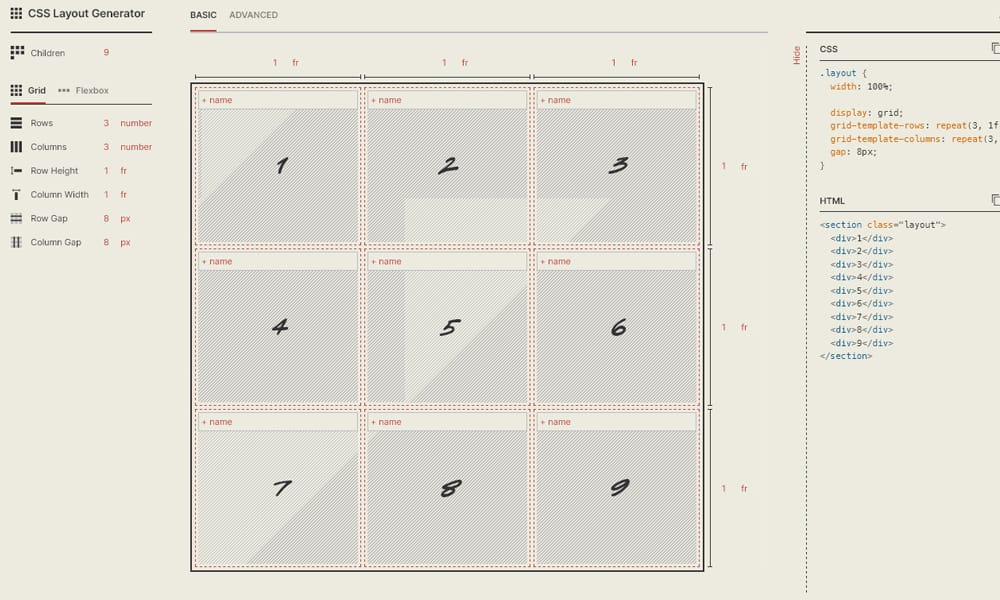The width and height of the screenshot is (1000, 600).
Task: Click the Row Gap icon
Action: (17, 218)
